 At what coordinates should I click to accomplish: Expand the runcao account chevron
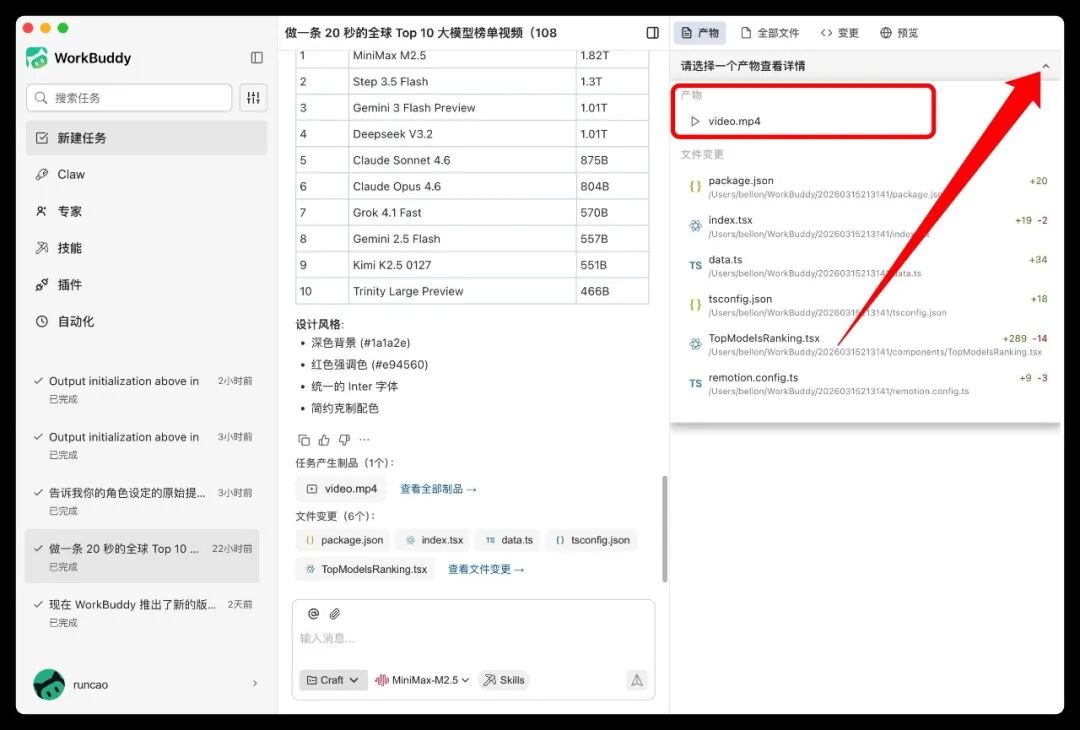point(255,684)
